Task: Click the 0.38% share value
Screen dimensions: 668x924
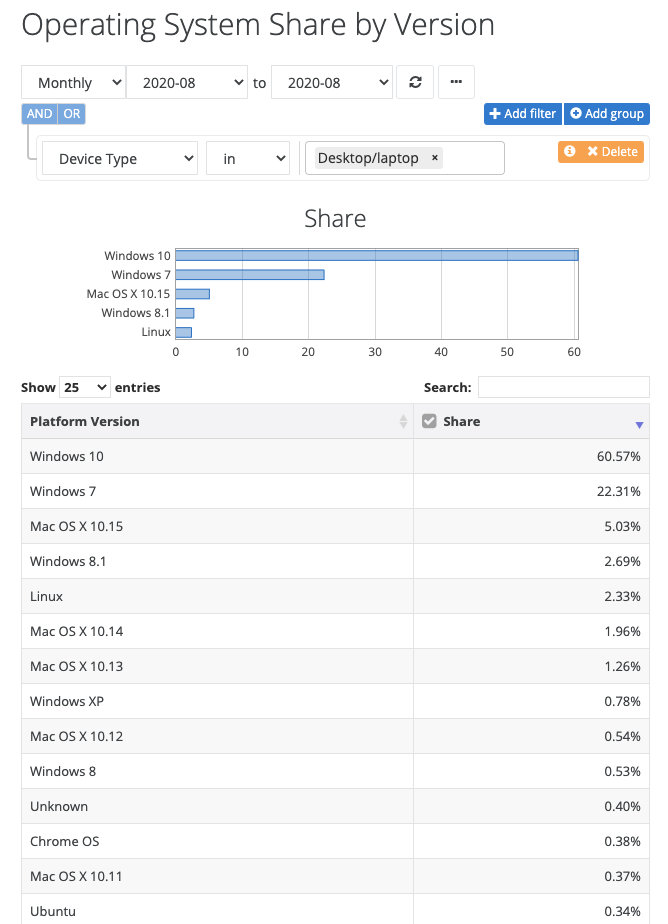Action: pyautogui.click(x=622, y=841)
